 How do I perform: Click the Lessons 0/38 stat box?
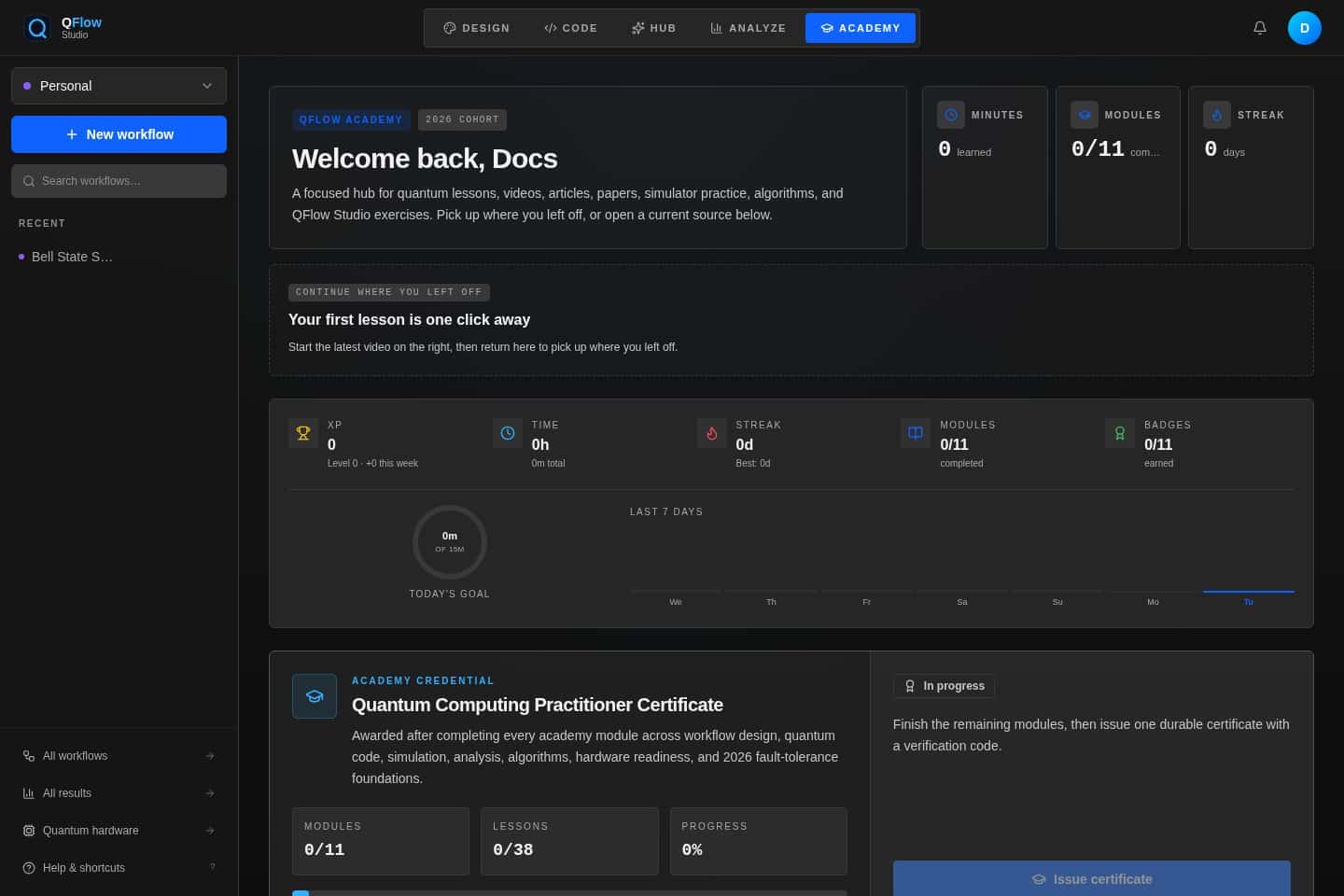tap(569, 841)
